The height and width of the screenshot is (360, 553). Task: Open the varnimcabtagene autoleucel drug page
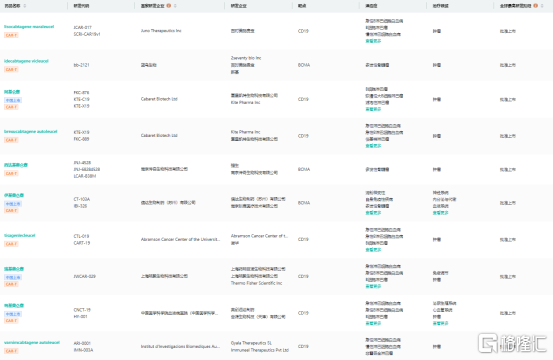(x=32, y=342)
